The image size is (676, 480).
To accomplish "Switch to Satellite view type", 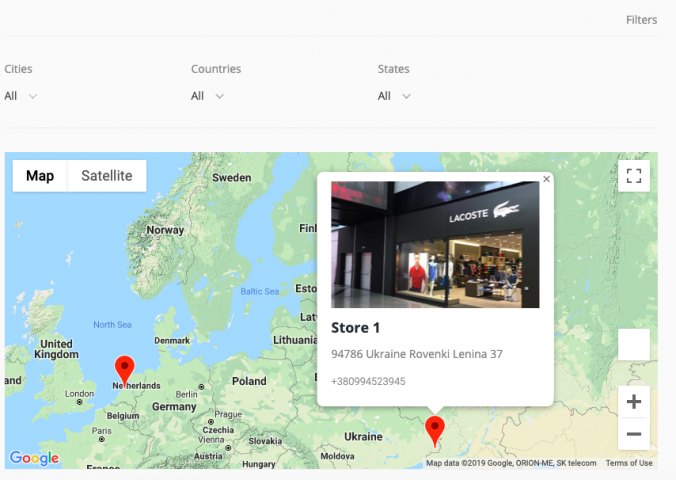I will (107, 176).
